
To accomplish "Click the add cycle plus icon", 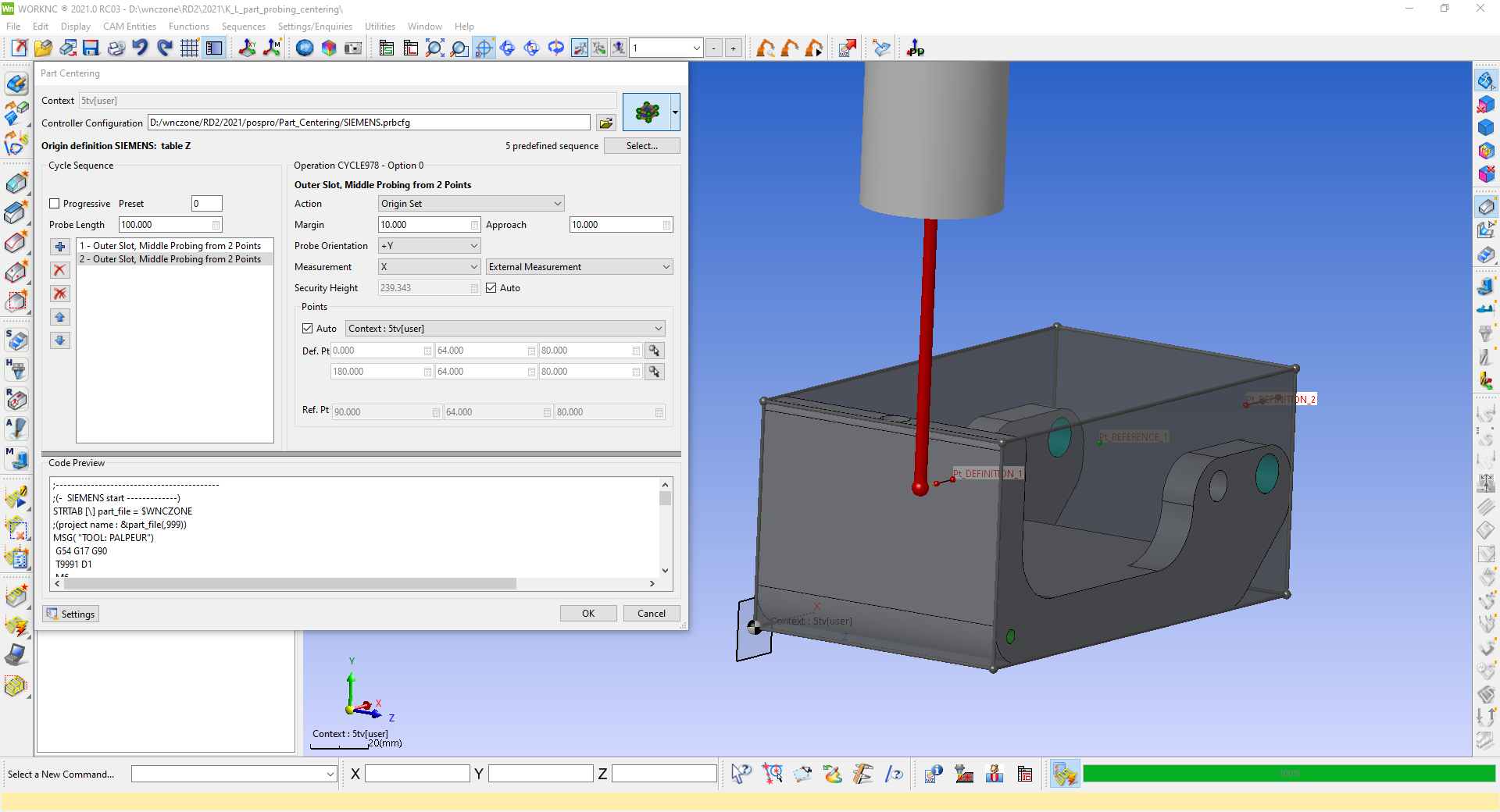I will click(x=60, y=247).
